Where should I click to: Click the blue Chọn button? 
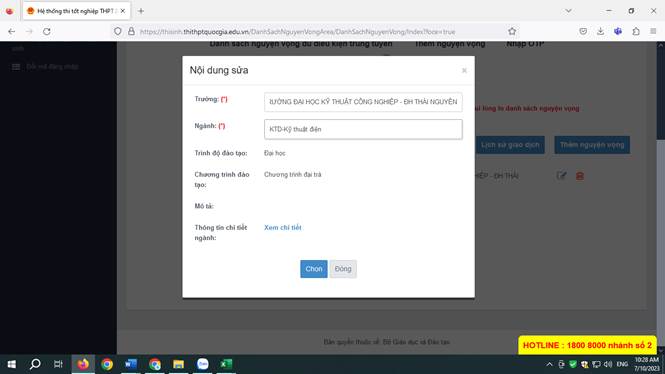(x=313, y=269)
